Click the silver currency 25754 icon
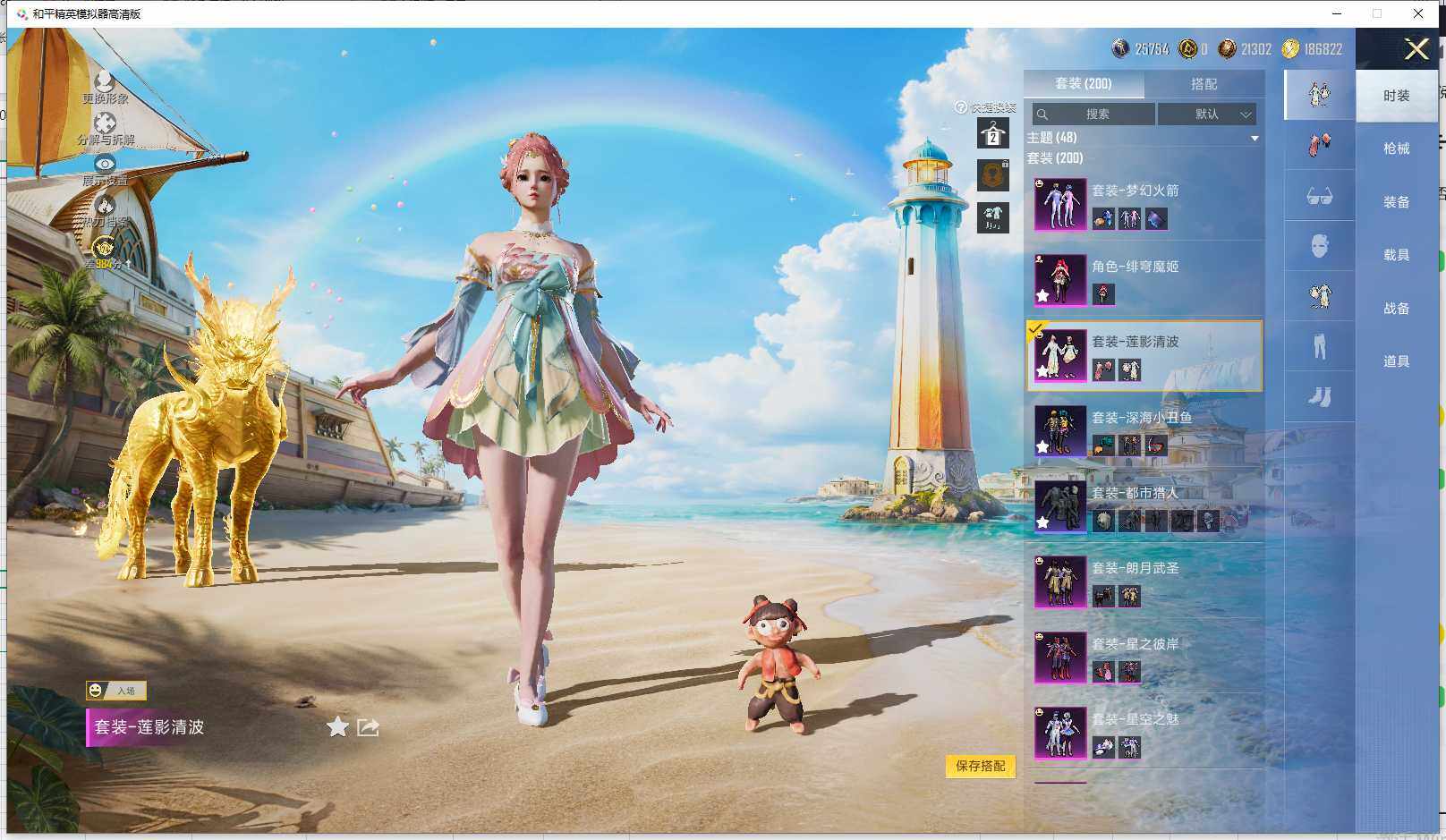 point(1120,48)
